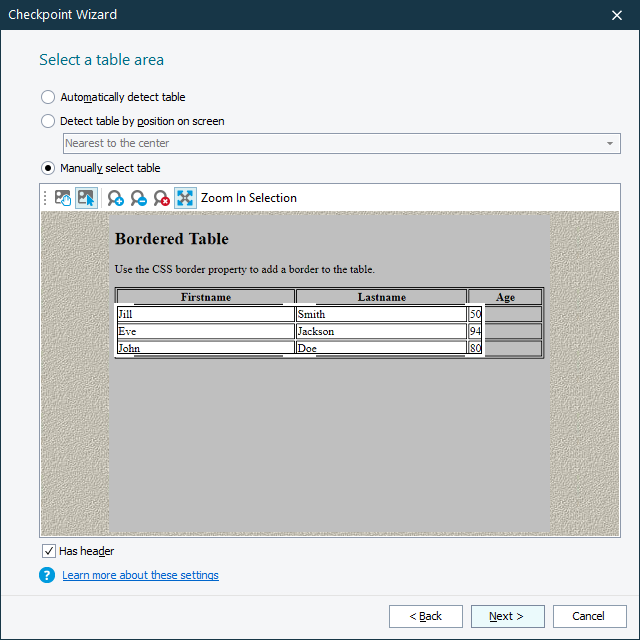Choose Detect table by position on screen
The image size is (640, 640).
(48, 121)
